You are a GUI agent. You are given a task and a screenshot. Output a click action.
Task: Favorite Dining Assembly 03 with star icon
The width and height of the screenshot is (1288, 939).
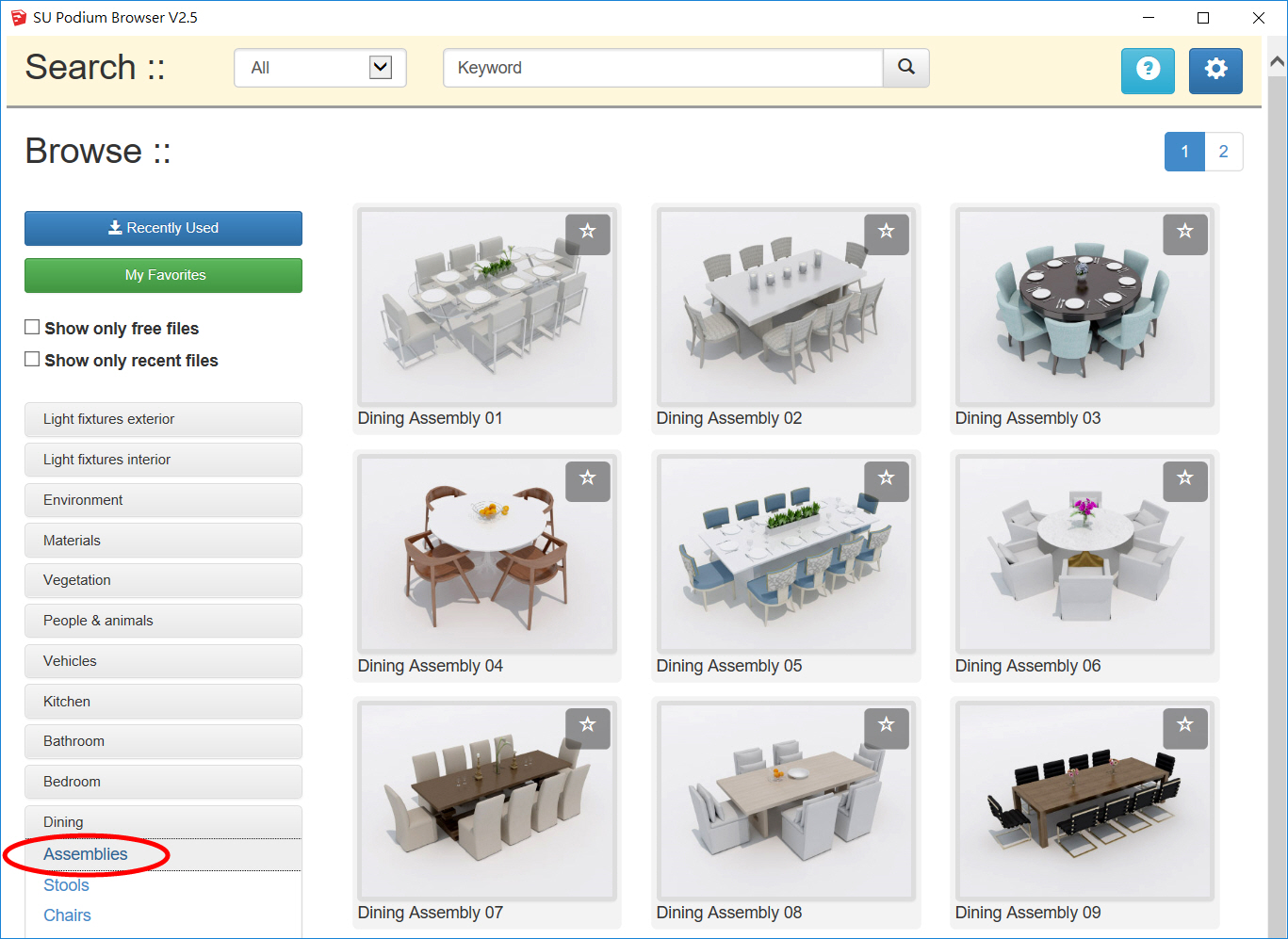(x=1185, y=233)
